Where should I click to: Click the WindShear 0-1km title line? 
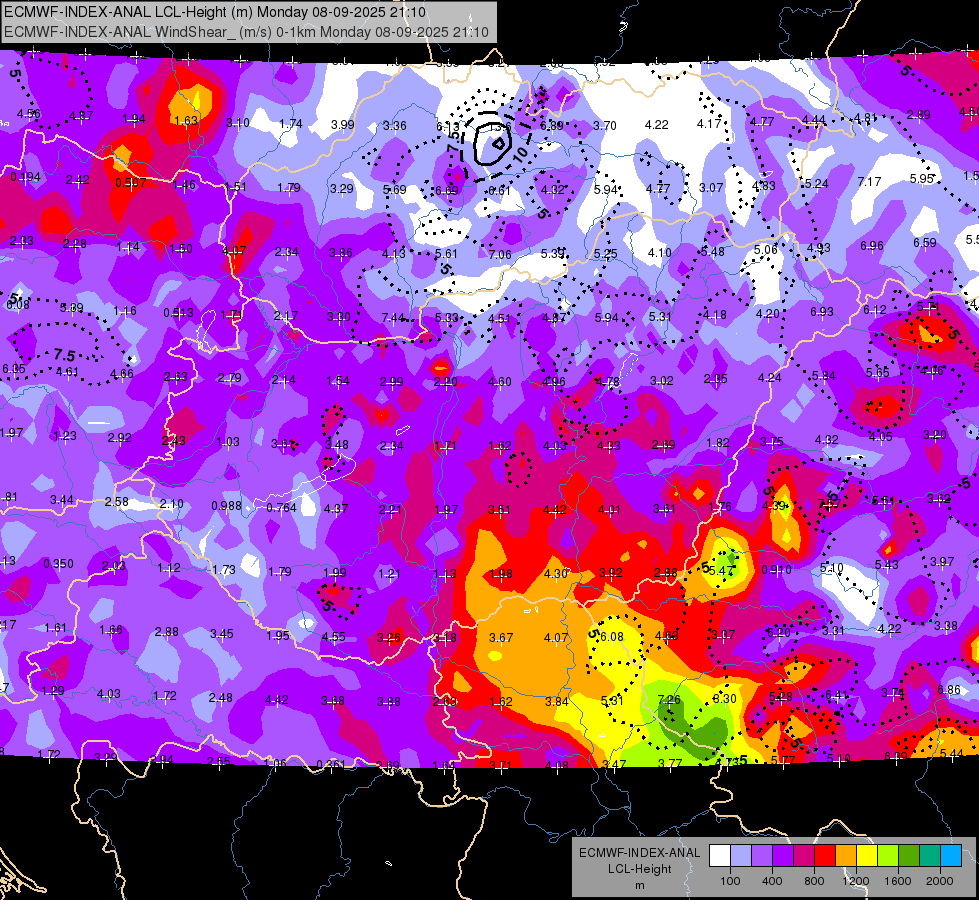point(246,32)
